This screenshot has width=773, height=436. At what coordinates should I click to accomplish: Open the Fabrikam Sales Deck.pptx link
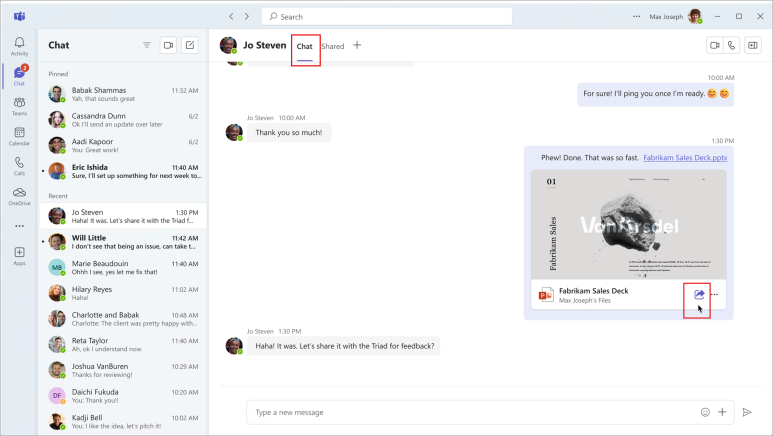point(684,158)
